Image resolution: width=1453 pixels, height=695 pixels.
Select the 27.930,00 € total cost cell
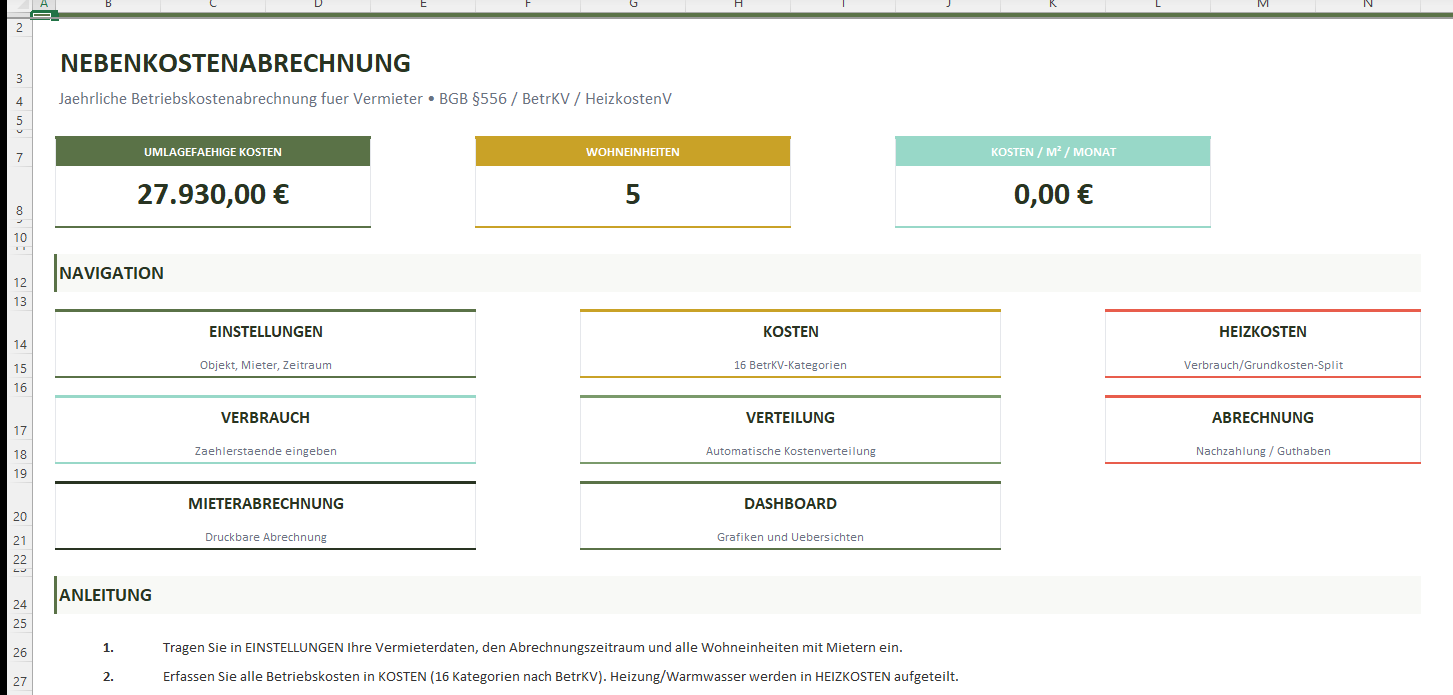pos(213,195)
